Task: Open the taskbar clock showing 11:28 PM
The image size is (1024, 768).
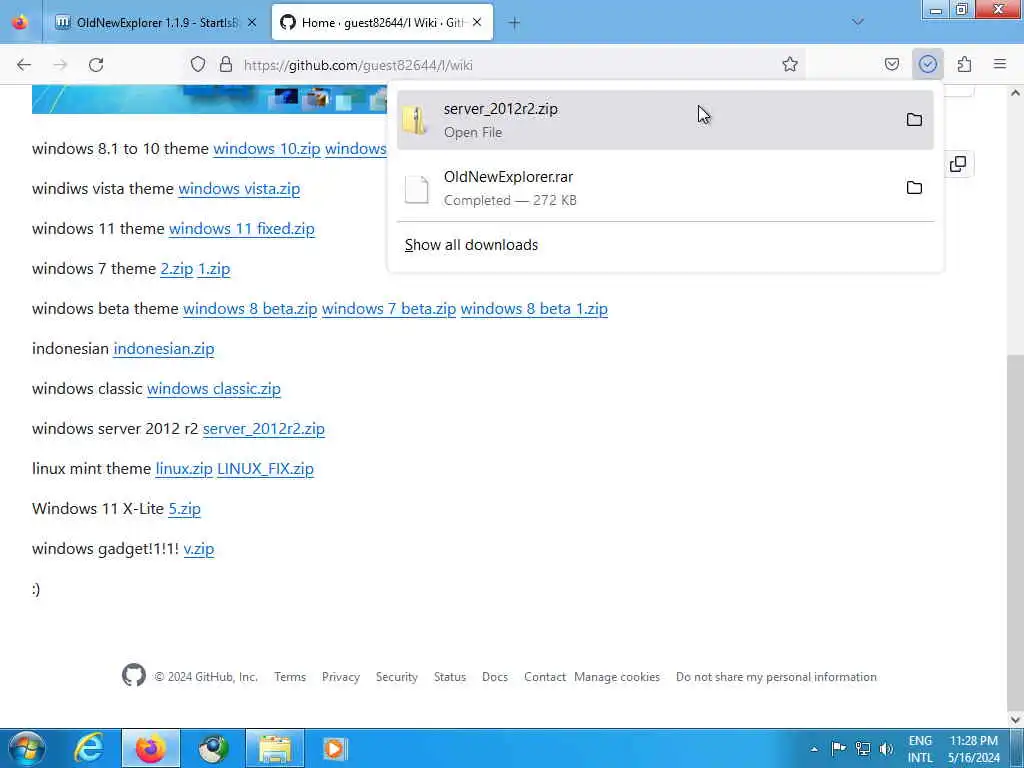Action: pyautogui.click(x=974, y=749)
